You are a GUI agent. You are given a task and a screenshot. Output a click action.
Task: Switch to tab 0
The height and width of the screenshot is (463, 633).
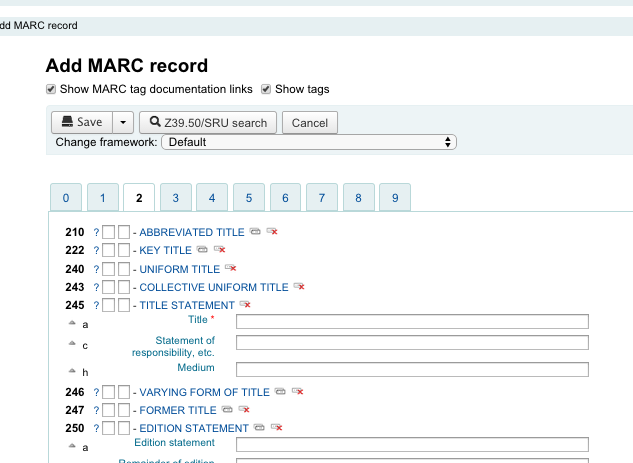click(x=65, y=198)
